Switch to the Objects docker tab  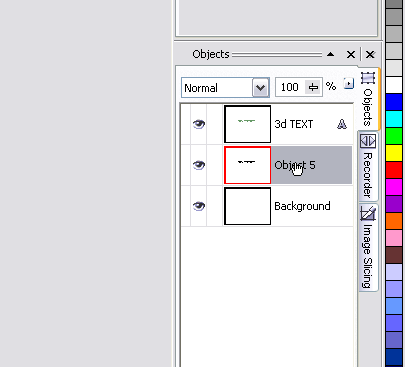[369, 99]
